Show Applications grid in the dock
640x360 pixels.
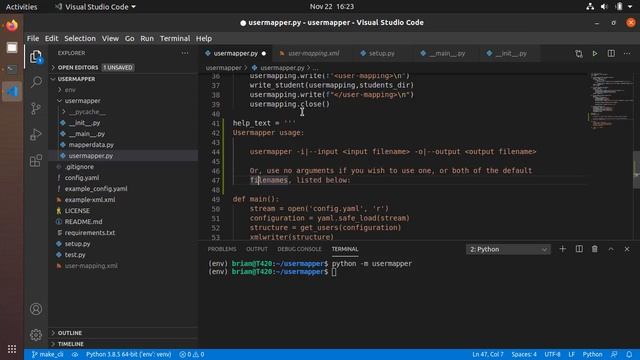point(12,349)
